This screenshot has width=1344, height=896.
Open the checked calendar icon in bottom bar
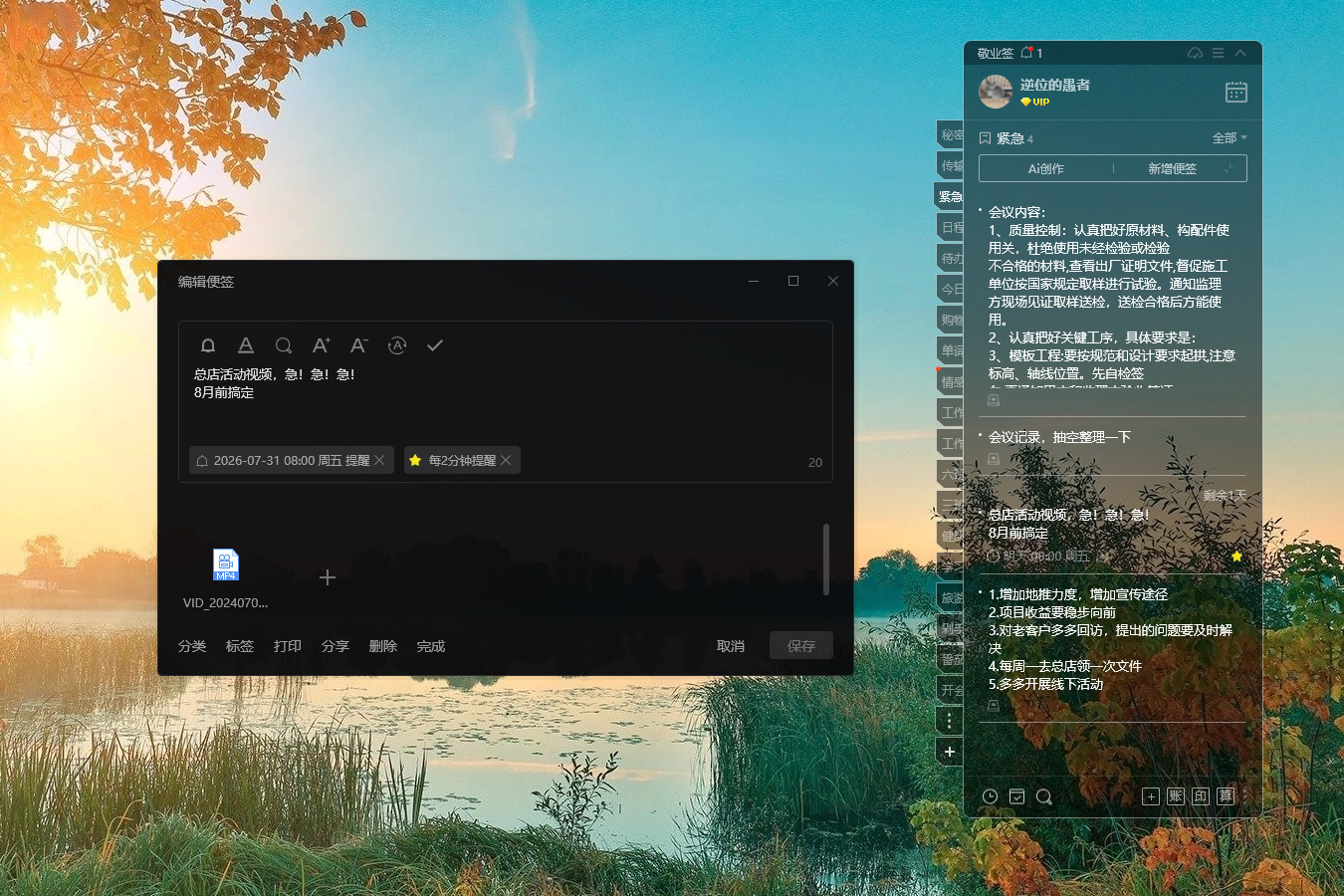coord(1016,796)
